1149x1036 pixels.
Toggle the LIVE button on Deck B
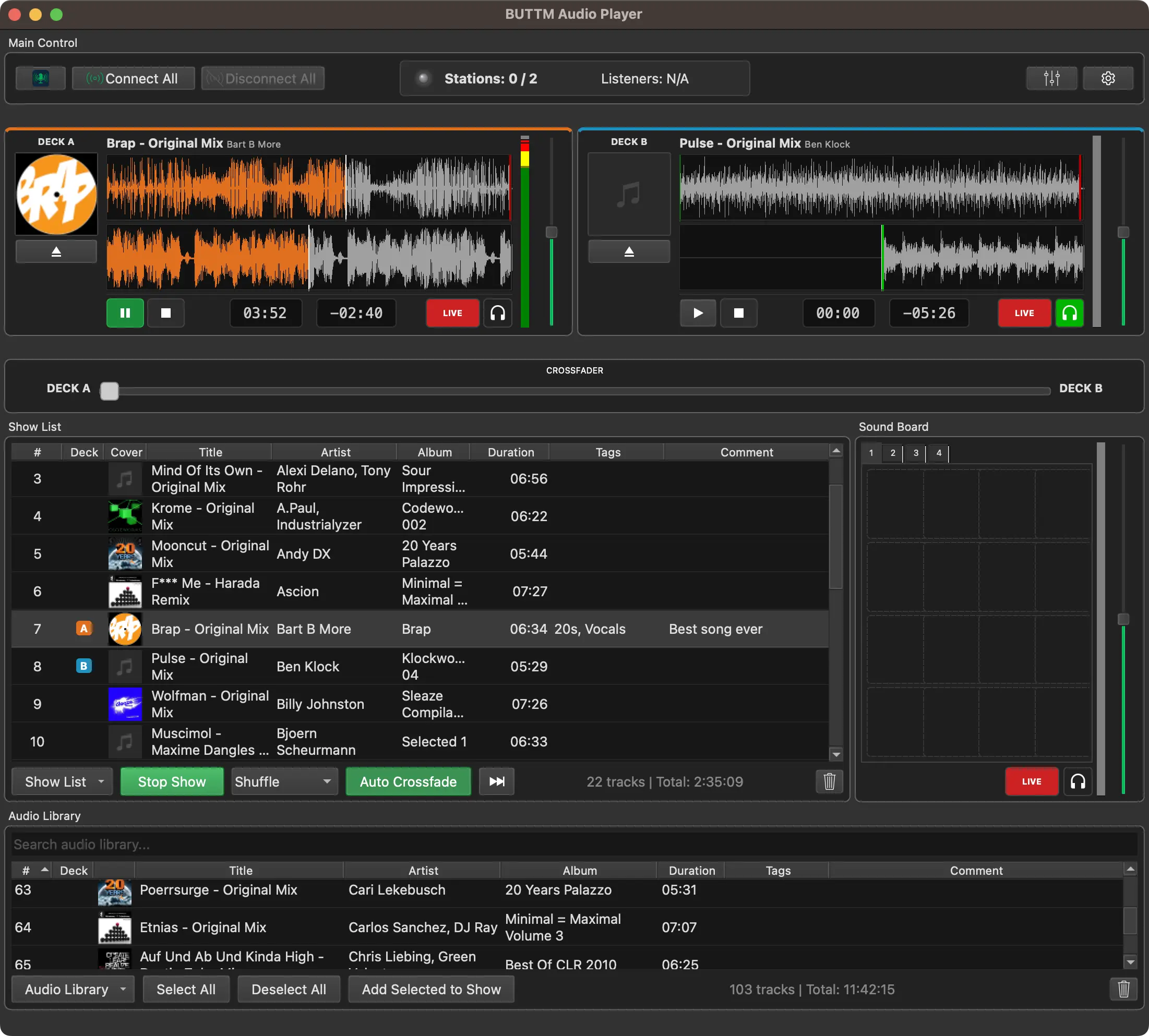pyautogui.click(x=1024, y=313)
